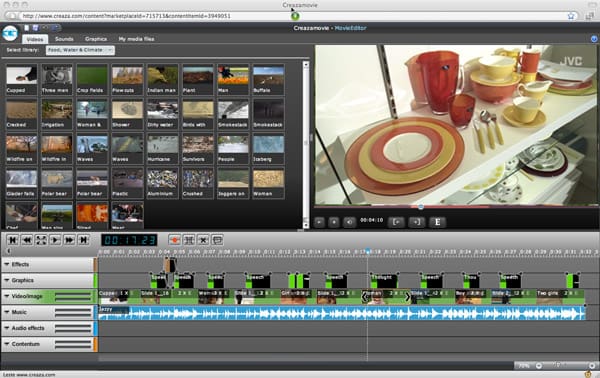
Task: Click the round Creaza logo icon
Action: coord(10,33)
